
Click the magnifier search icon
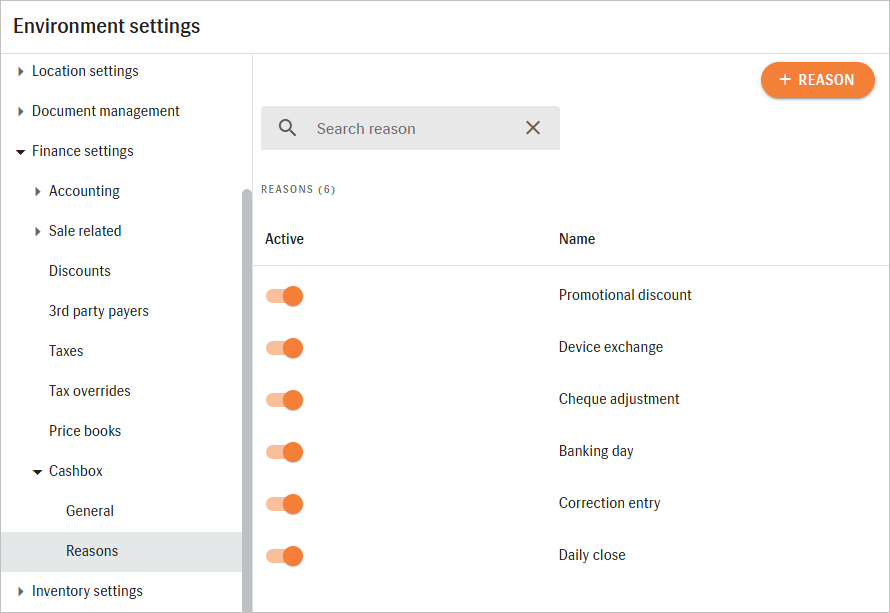point(287,128)
